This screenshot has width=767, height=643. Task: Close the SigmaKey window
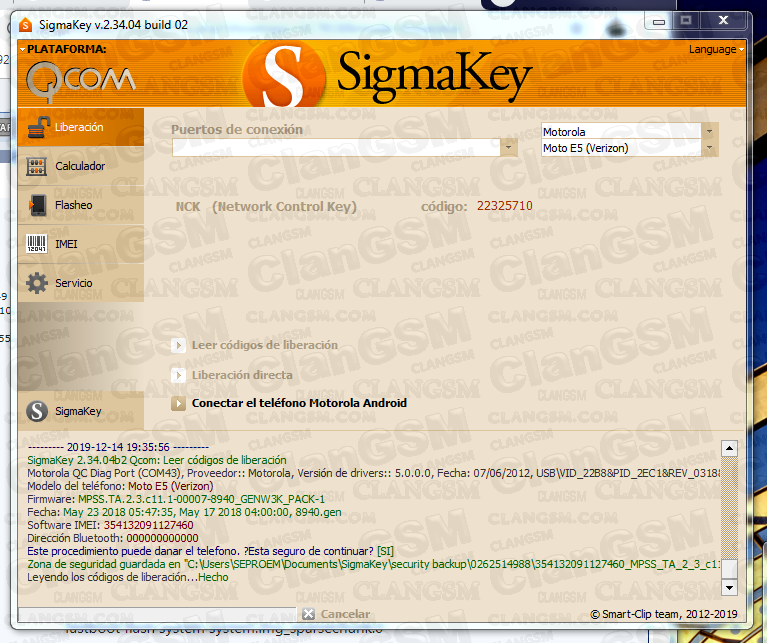(724, 21)
